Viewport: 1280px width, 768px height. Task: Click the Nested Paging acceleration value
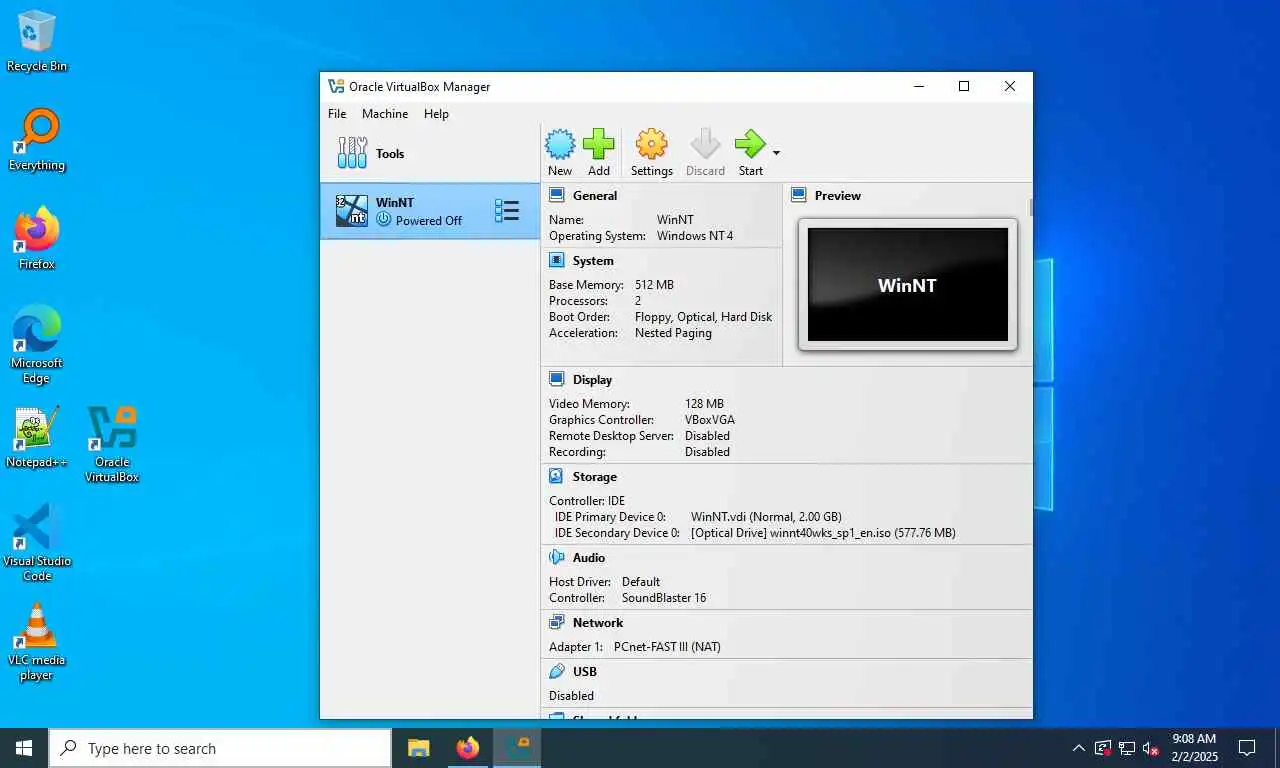click(x=673, y=333)
